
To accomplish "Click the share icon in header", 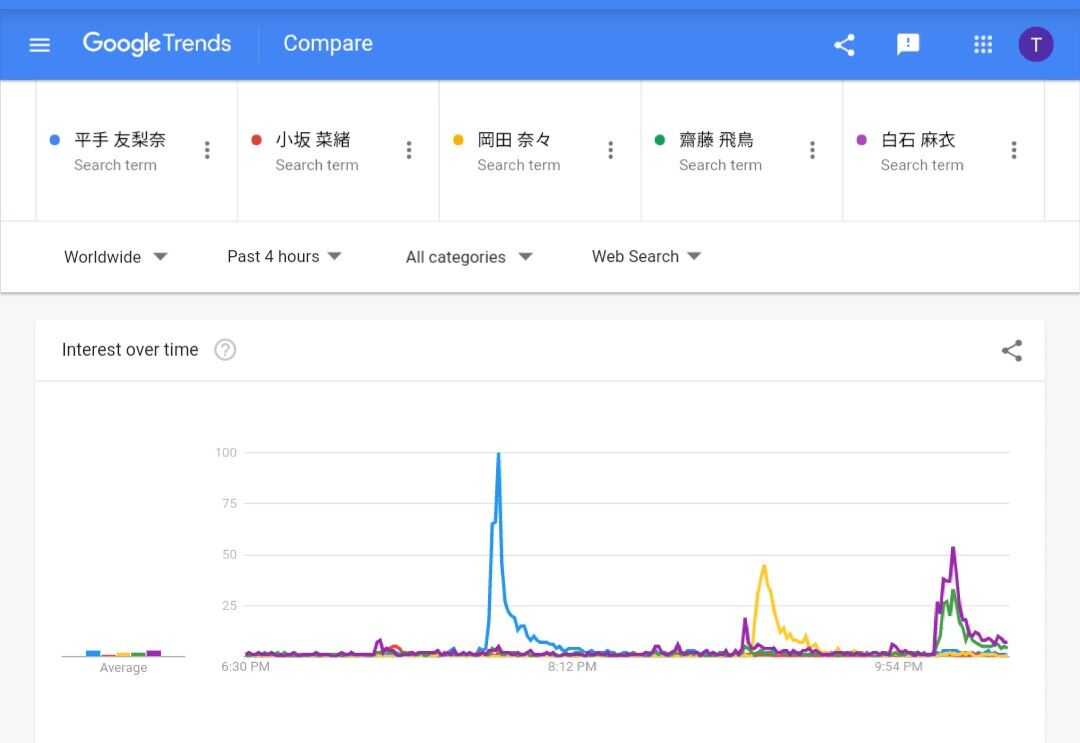I will pyautogui.click(x=844, y=44).
